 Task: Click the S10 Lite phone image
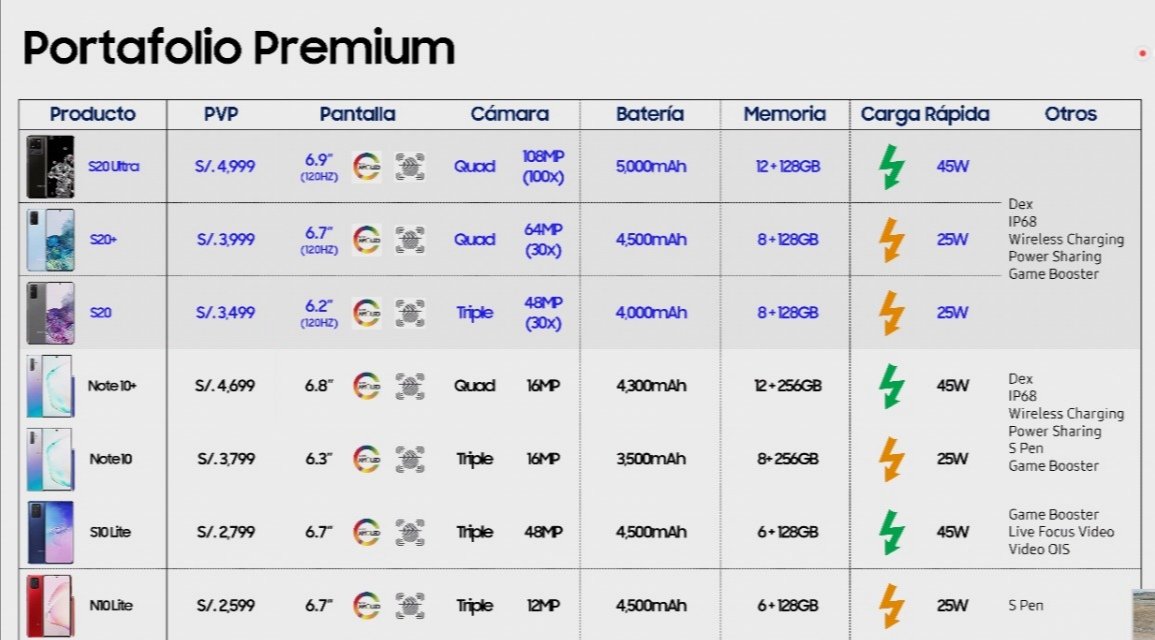click(x=50, y=532)
